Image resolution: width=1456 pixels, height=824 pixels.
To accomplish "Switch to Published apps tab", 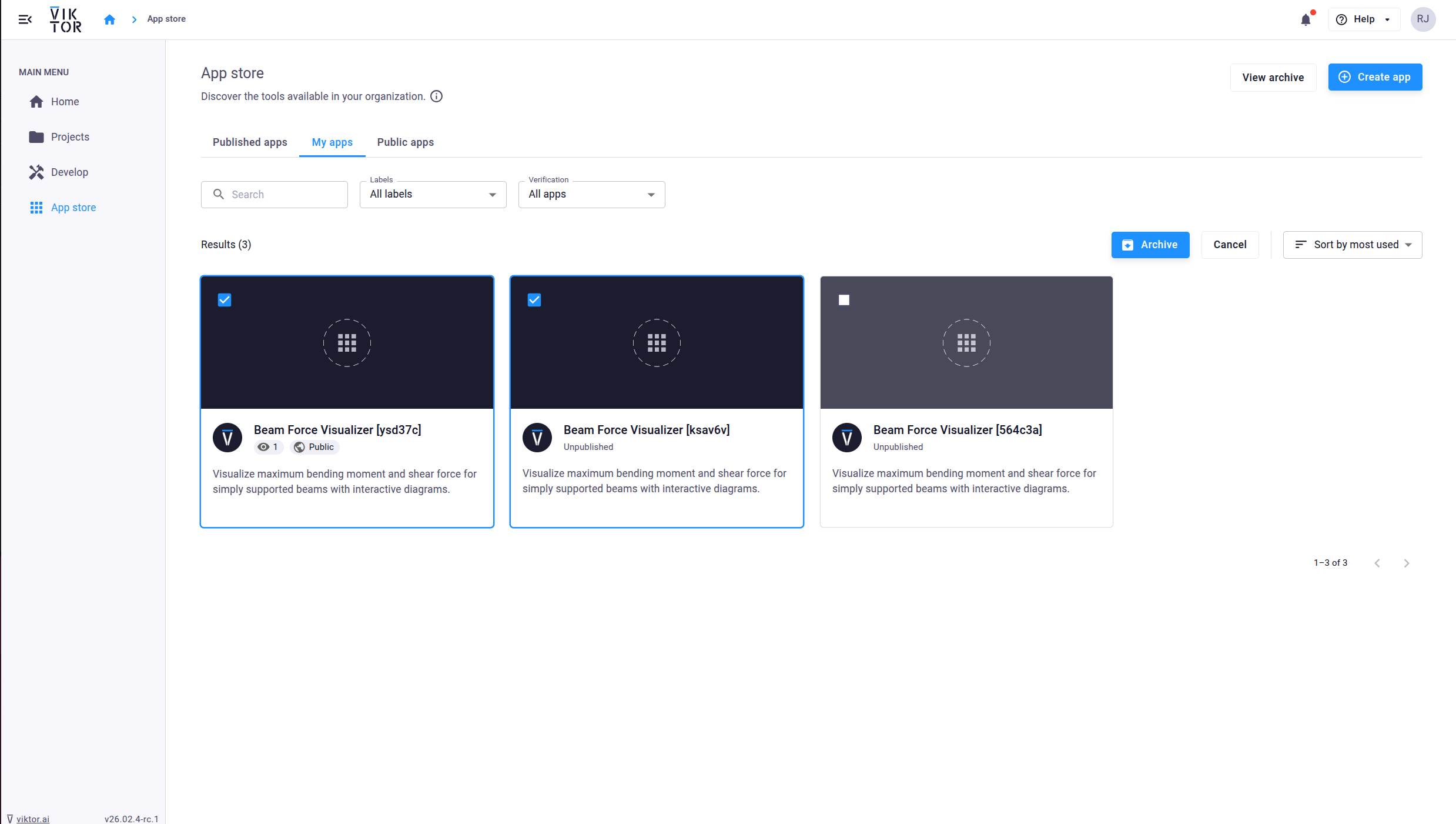I will [x=250, y=142].
